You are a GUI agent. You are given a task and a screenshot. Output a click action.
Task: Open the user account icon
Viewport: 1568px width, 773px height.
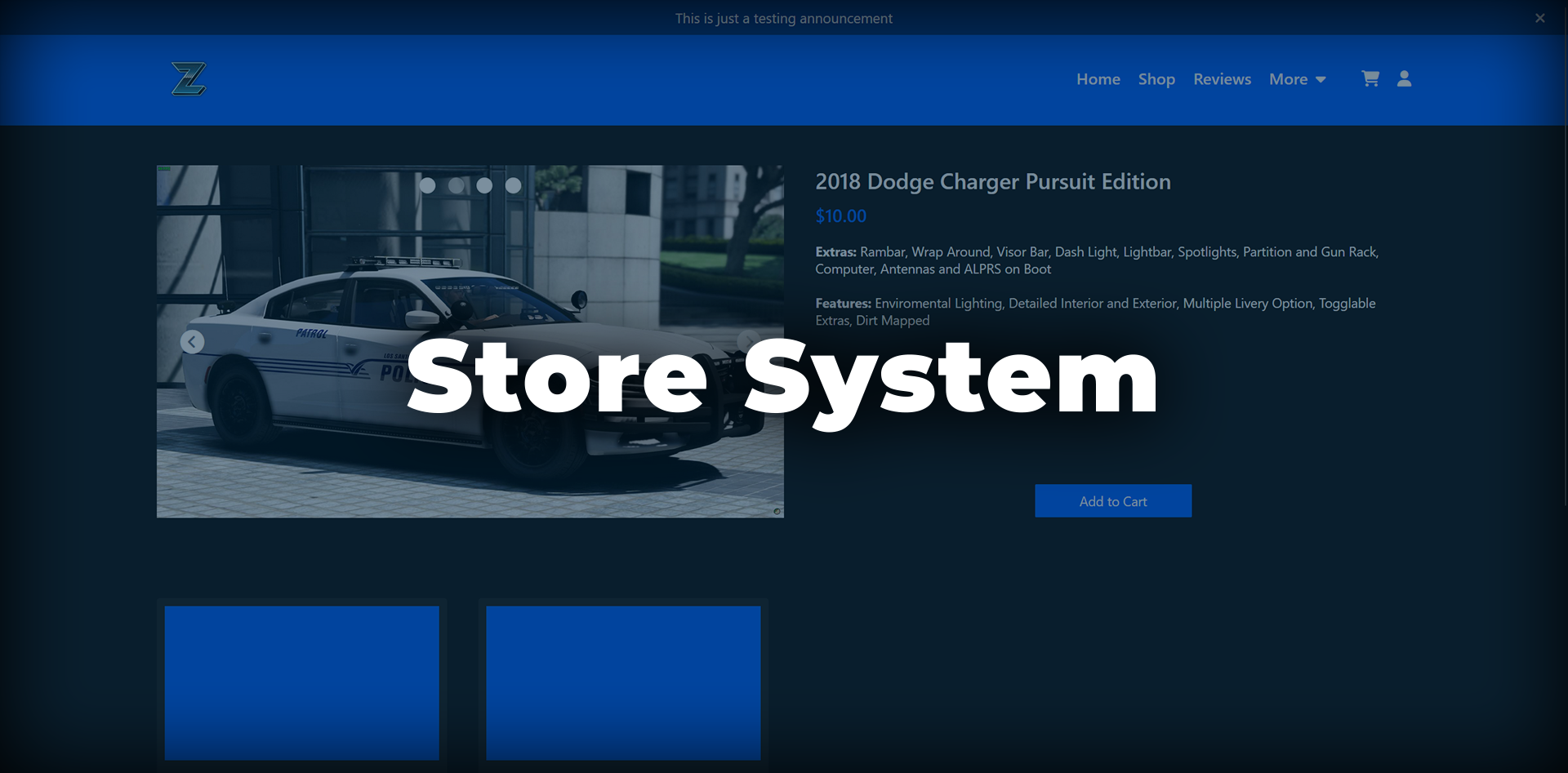pyautogui.click(x=1404, y=78)
